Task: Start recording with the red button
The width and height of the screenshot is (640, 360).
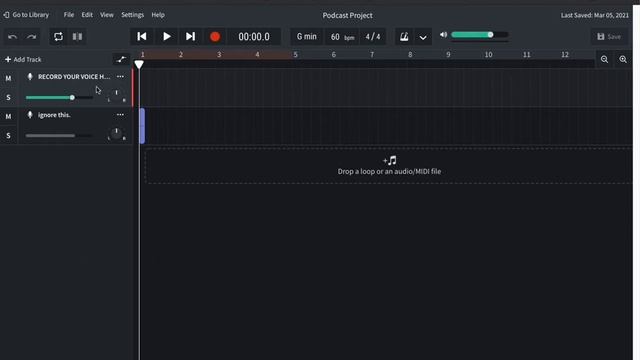Action: [x=215, y=37]
